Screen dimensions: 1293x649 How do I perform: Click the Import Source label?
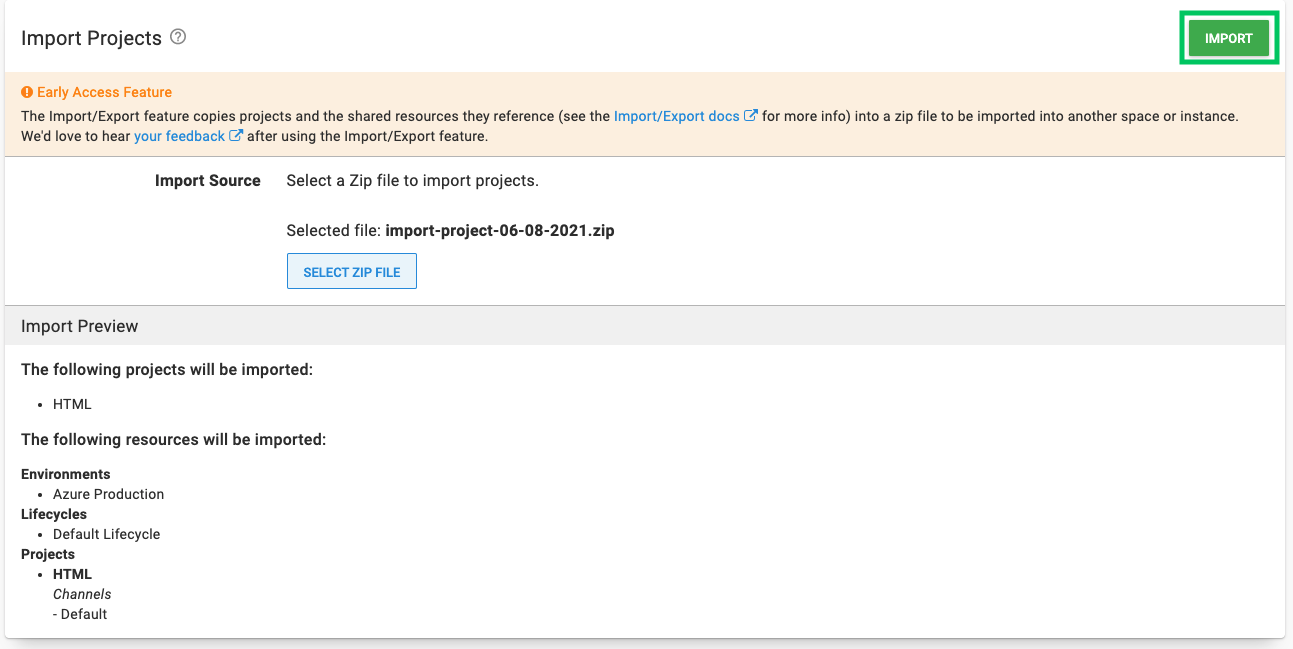[207, 181]
